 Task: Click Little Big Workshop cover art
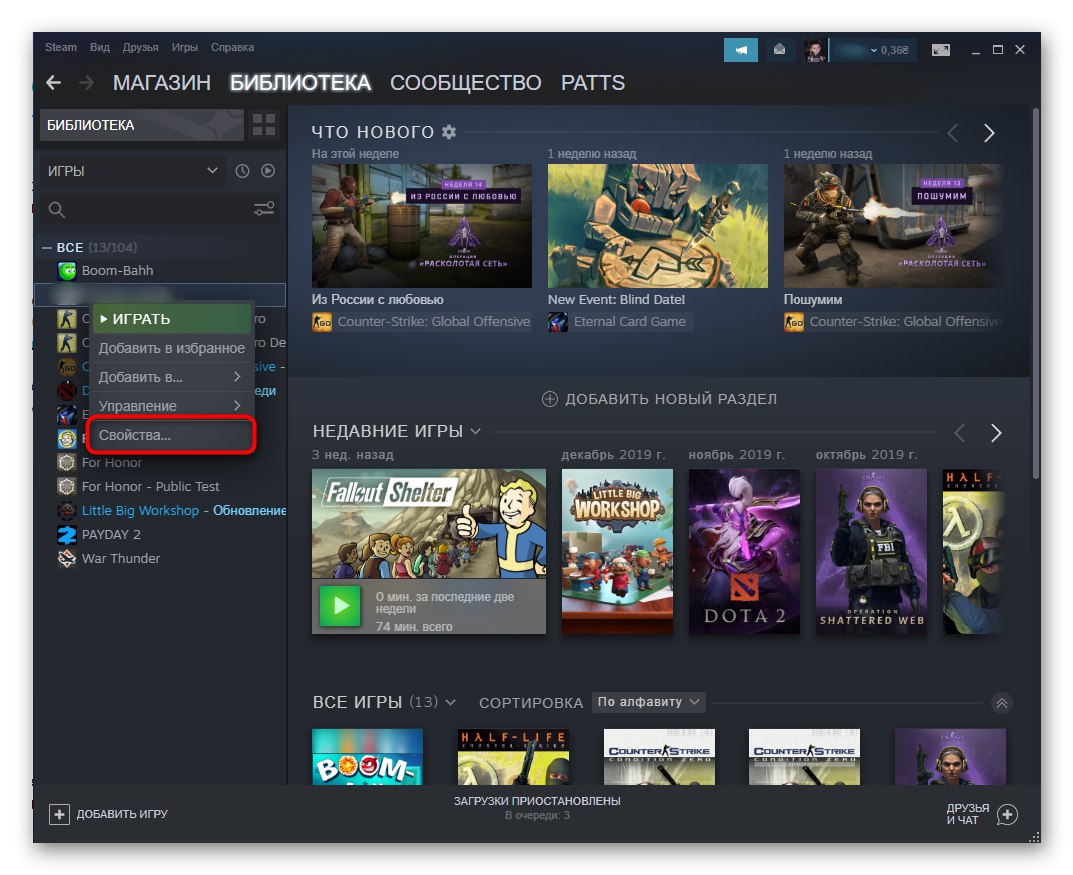(x=617, y=551)
